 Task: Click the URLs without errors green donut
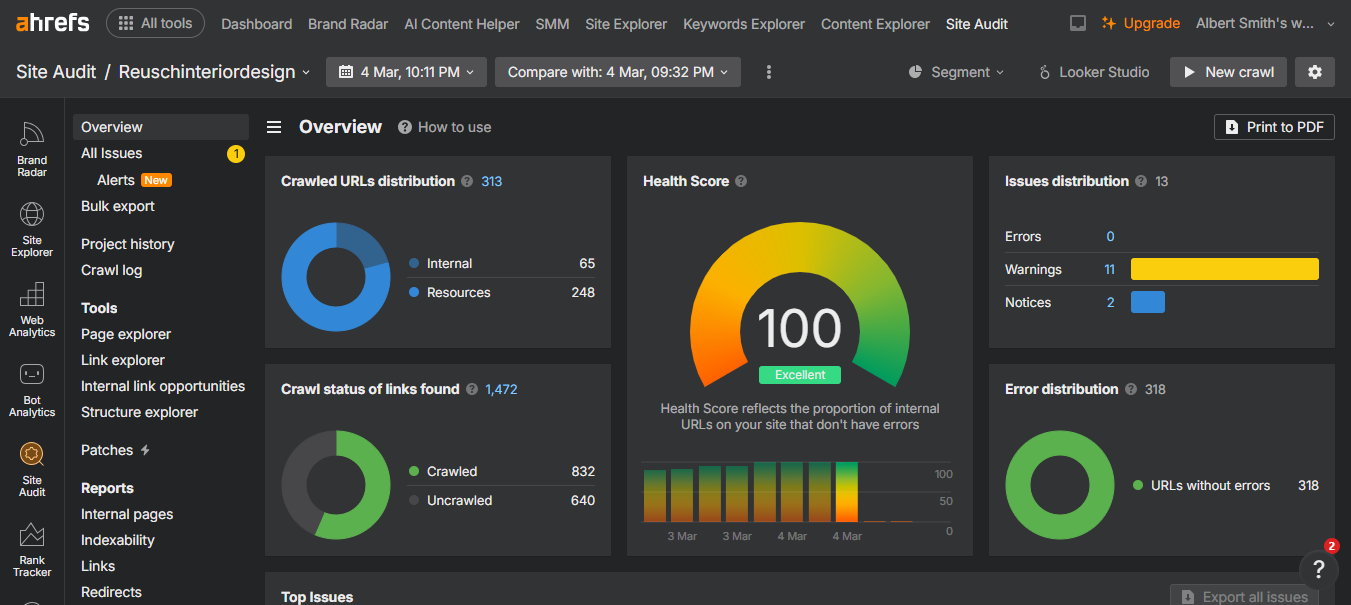1059,485
